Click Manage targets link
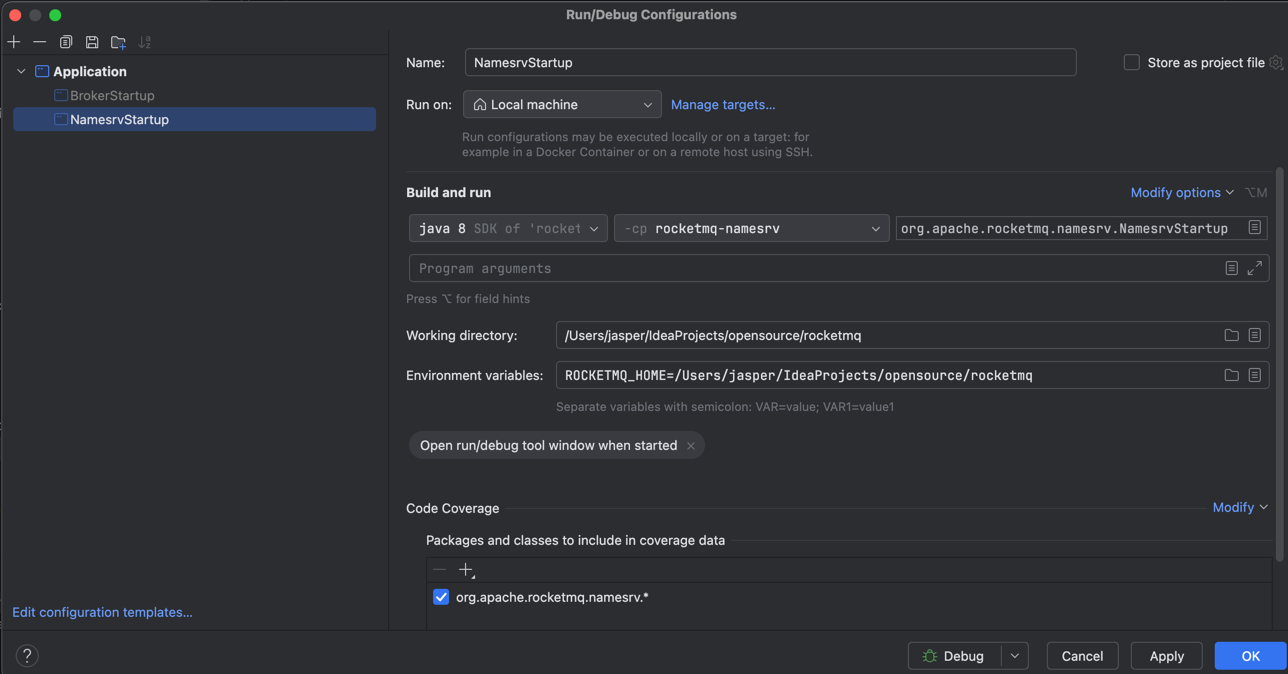1288x674 pixels. coord(723,105)
